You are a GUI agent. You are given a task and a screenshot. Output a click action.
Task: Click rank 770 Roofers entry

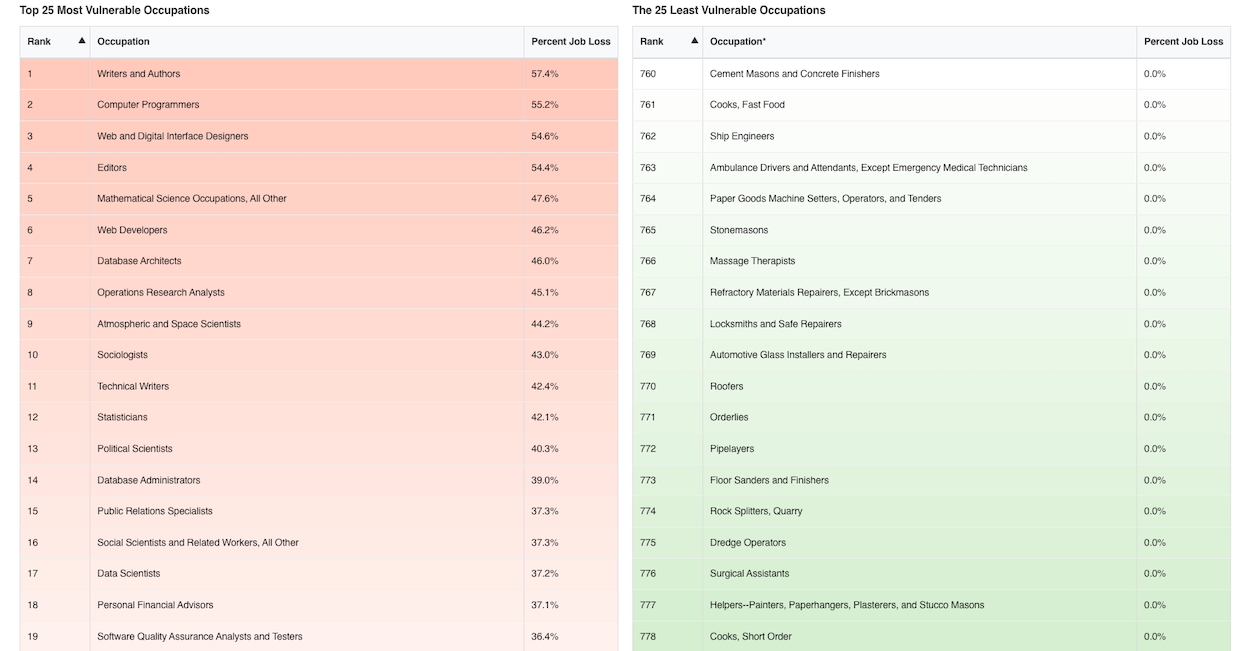[726, 386]
